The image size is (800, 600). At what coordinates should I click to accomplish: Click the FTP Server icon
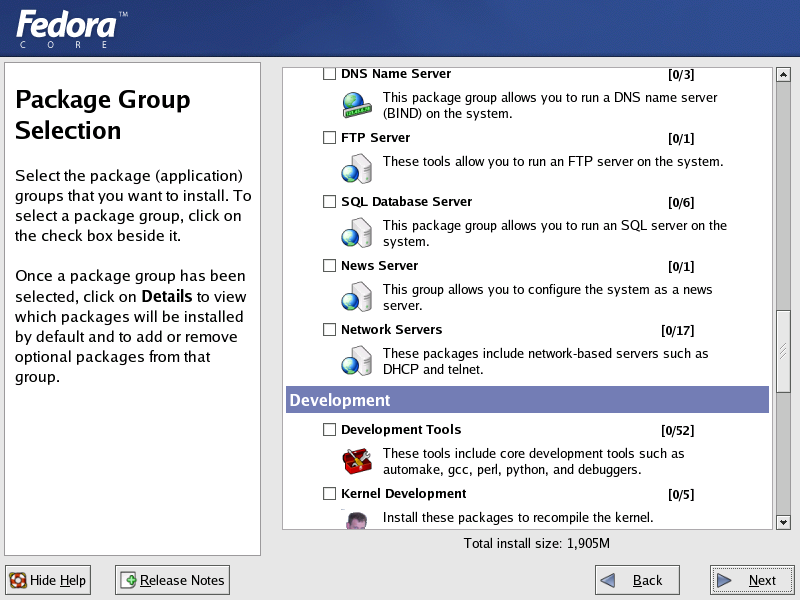(x=357, y=169)
